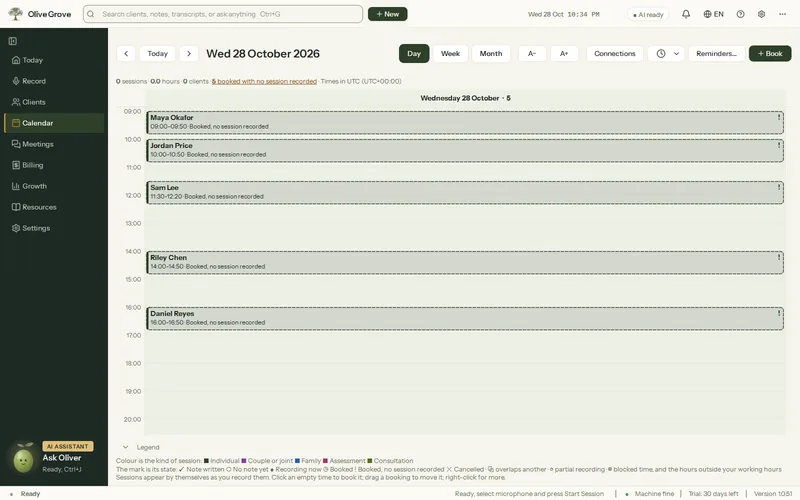The width and height of the screenshot is (800, 500).
Task: Click the AI ASSISTANT badge
Action: pos(68,446)
